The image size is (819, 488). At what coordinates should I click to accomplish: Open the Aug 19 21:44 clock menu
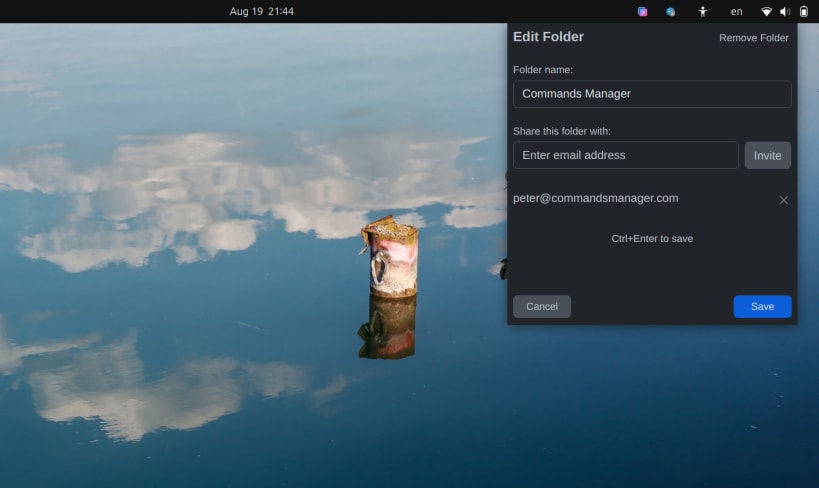tap(262, 11)
